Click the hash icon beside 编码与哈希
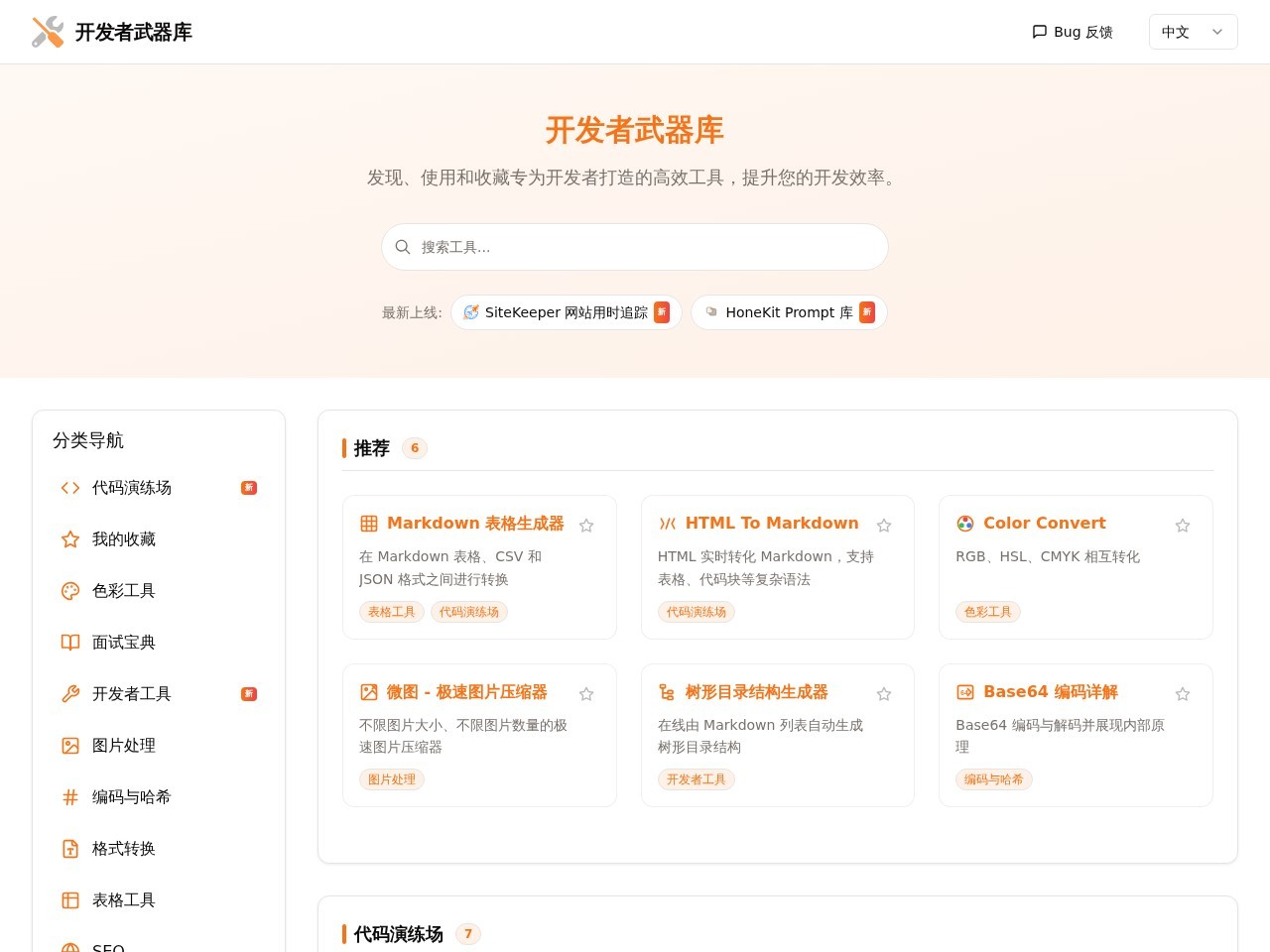Viewport: 1270px width, 952px height. [x=70, y=797]
